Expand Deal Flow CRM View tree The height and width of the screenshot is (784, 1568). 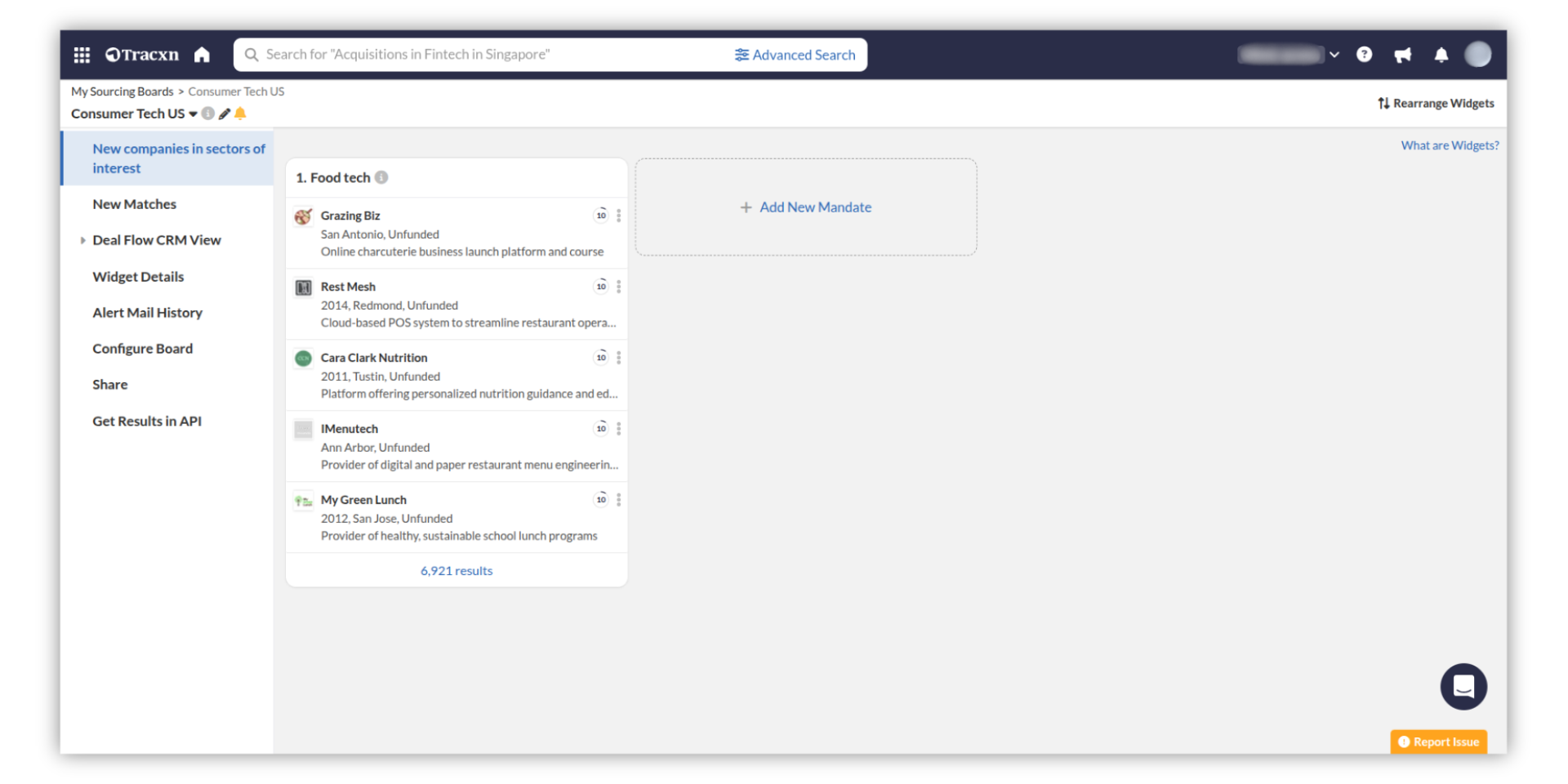(x=82, y=240)
